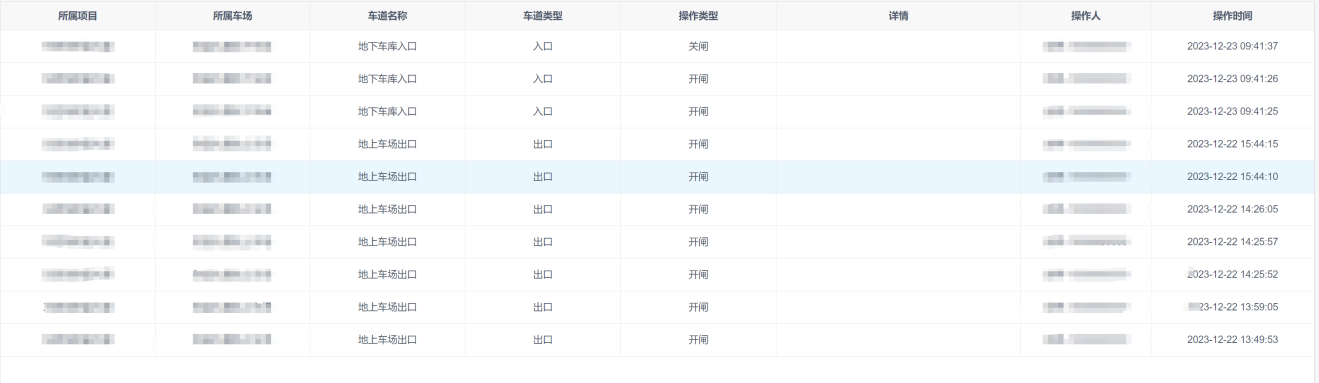Click 关闸 in the 09:41:37 row
1319x383 pixels.
pos(698,47)
